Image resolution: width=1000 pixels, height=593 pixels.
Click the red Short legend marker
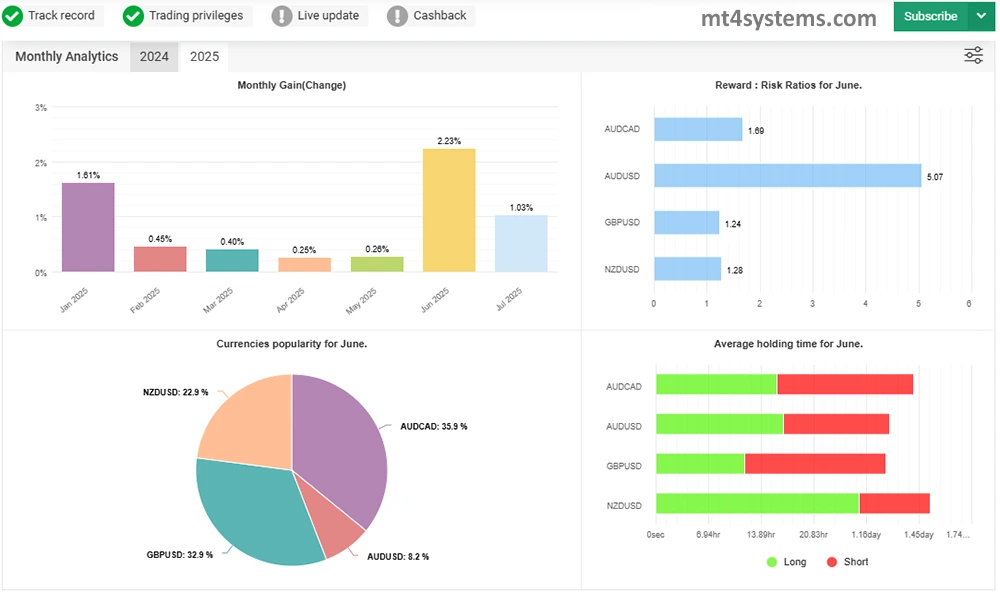point(833,562)
